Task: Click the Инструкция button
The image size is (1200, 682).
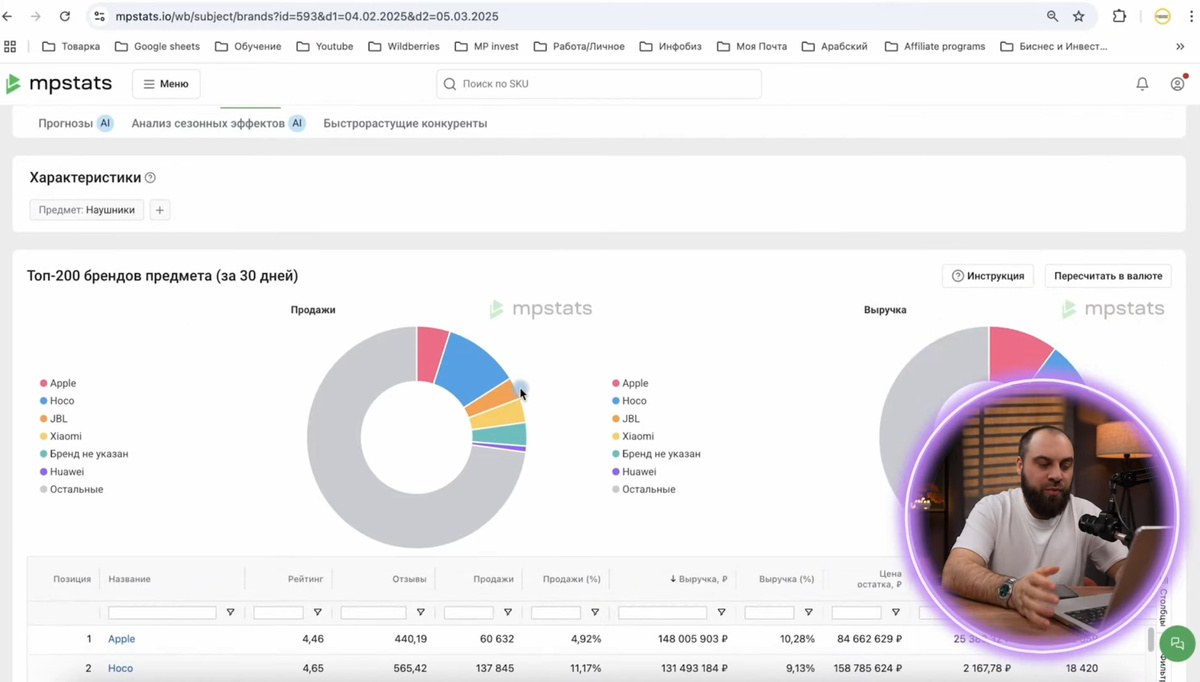Action: [988, 276]
